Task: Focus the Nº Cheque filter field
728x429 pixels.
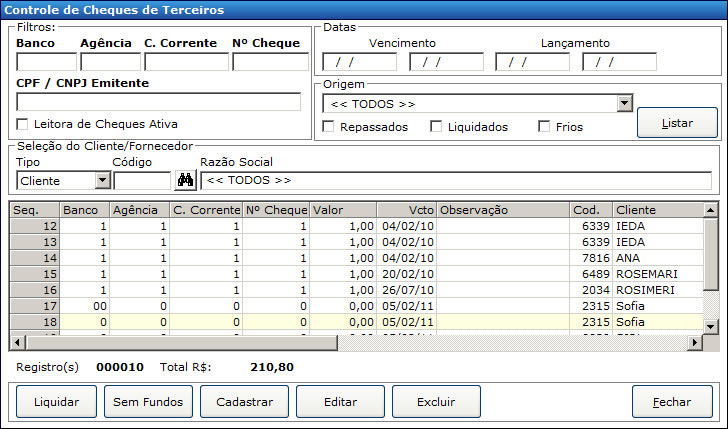Action: (271, 62)
